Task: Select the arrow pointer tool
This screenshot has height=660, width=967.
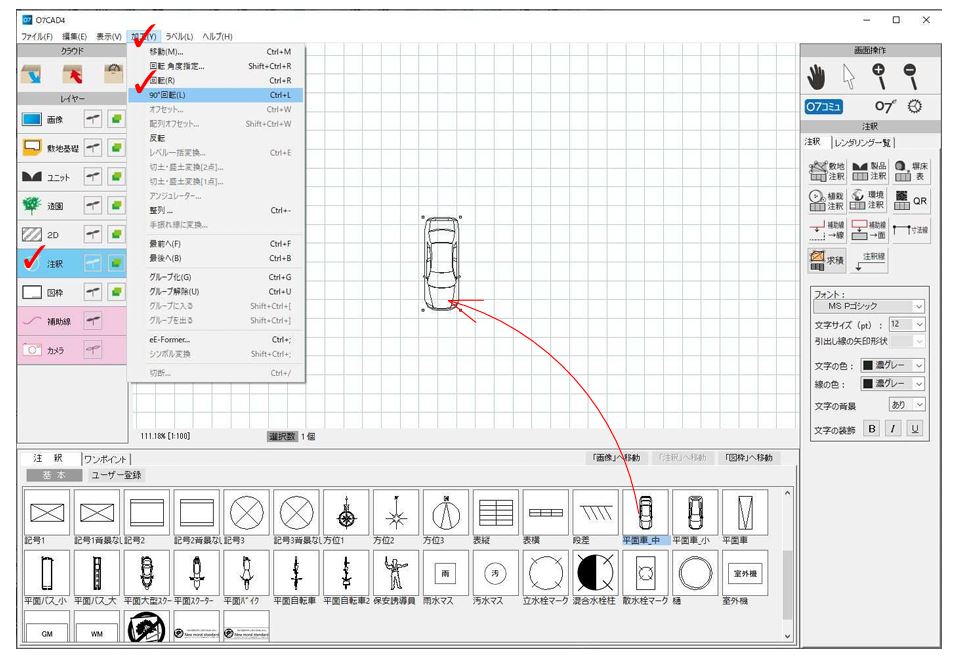Action: [x=849, y=77]
